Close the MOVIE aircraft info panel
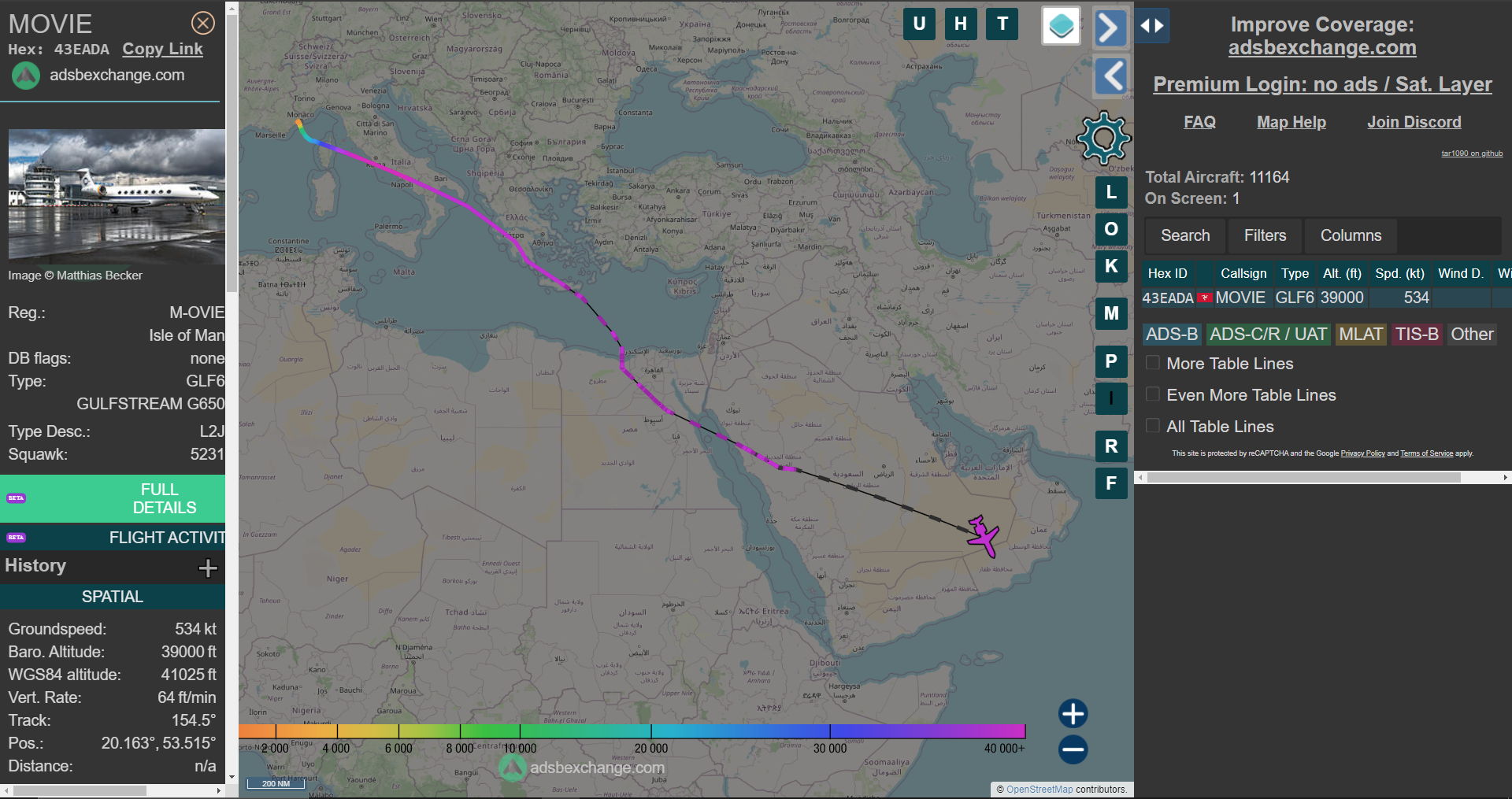The height and width of the screenshot is (799, 1512). pos(203,24)
